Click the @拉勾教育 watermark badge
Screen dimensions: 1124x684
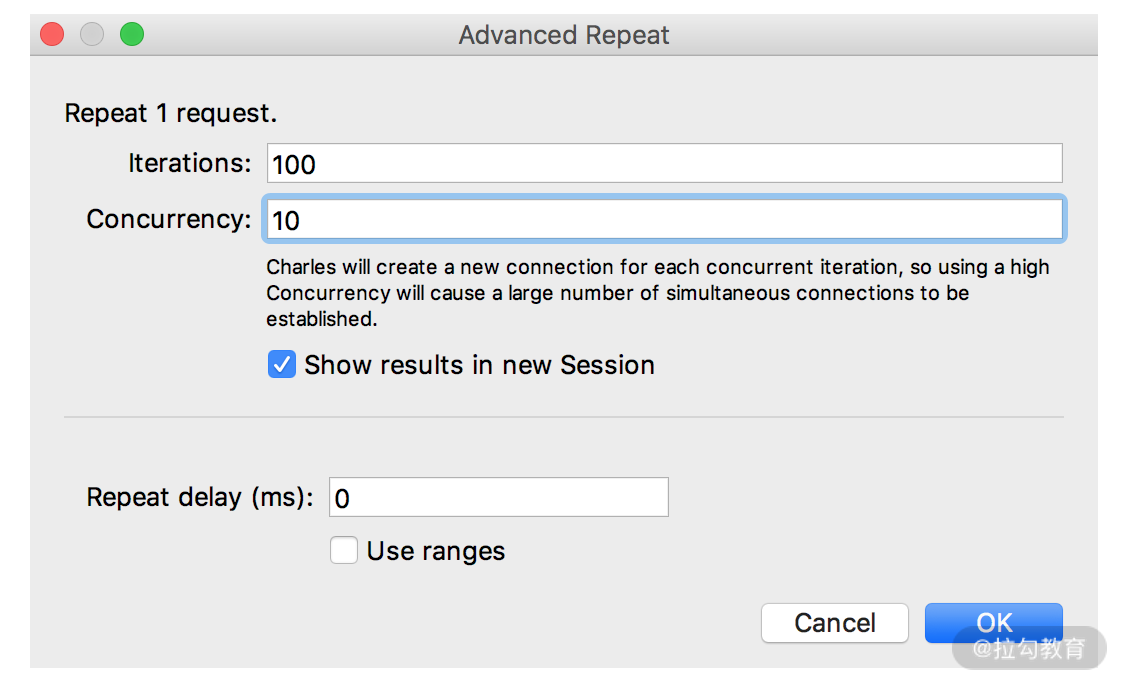(1029, 648)
